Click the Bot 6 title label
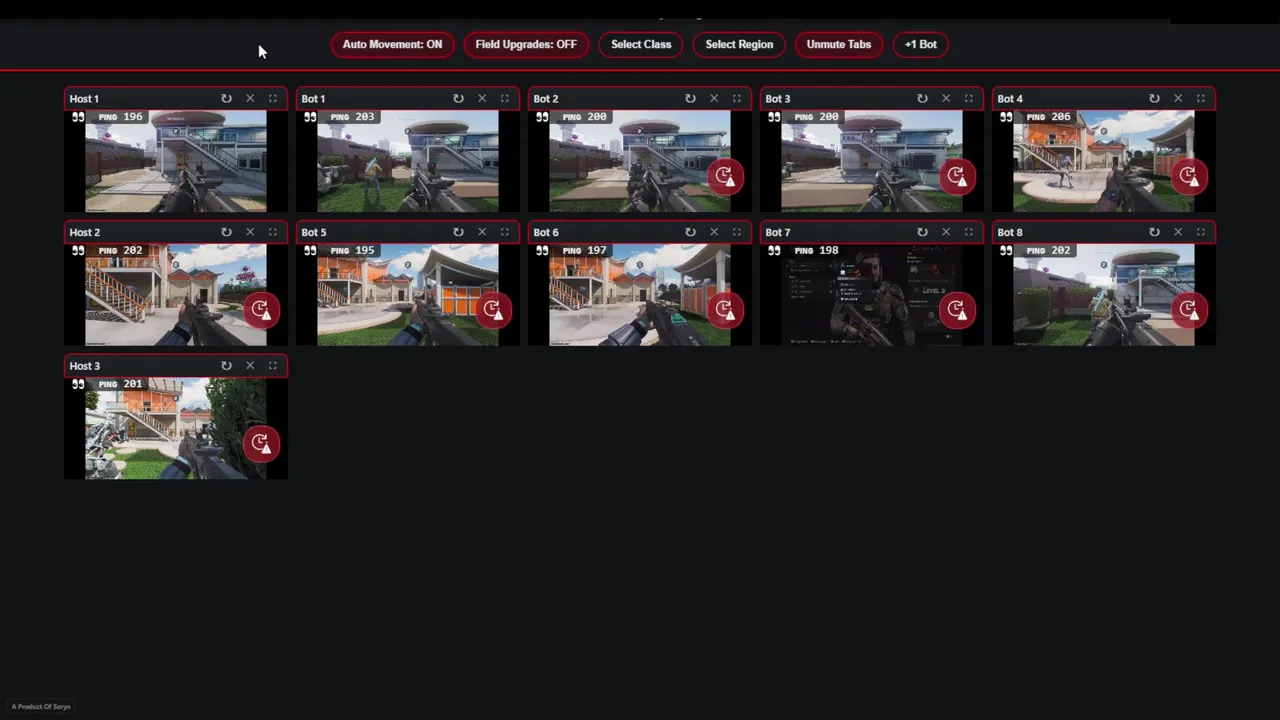 546,232
